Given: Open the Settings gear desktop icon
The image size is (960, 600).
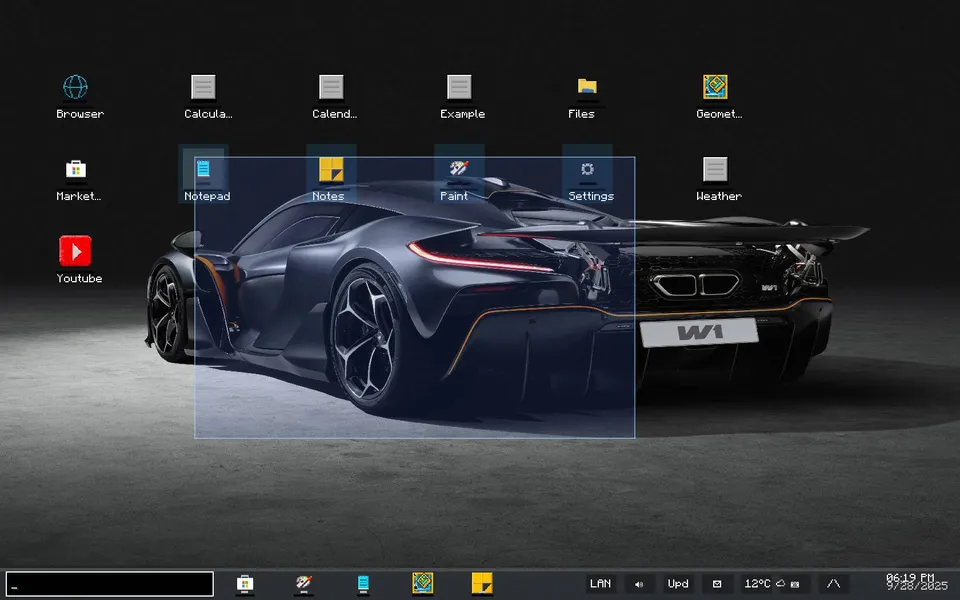Looking at the screenshot, I should (587, 170).
